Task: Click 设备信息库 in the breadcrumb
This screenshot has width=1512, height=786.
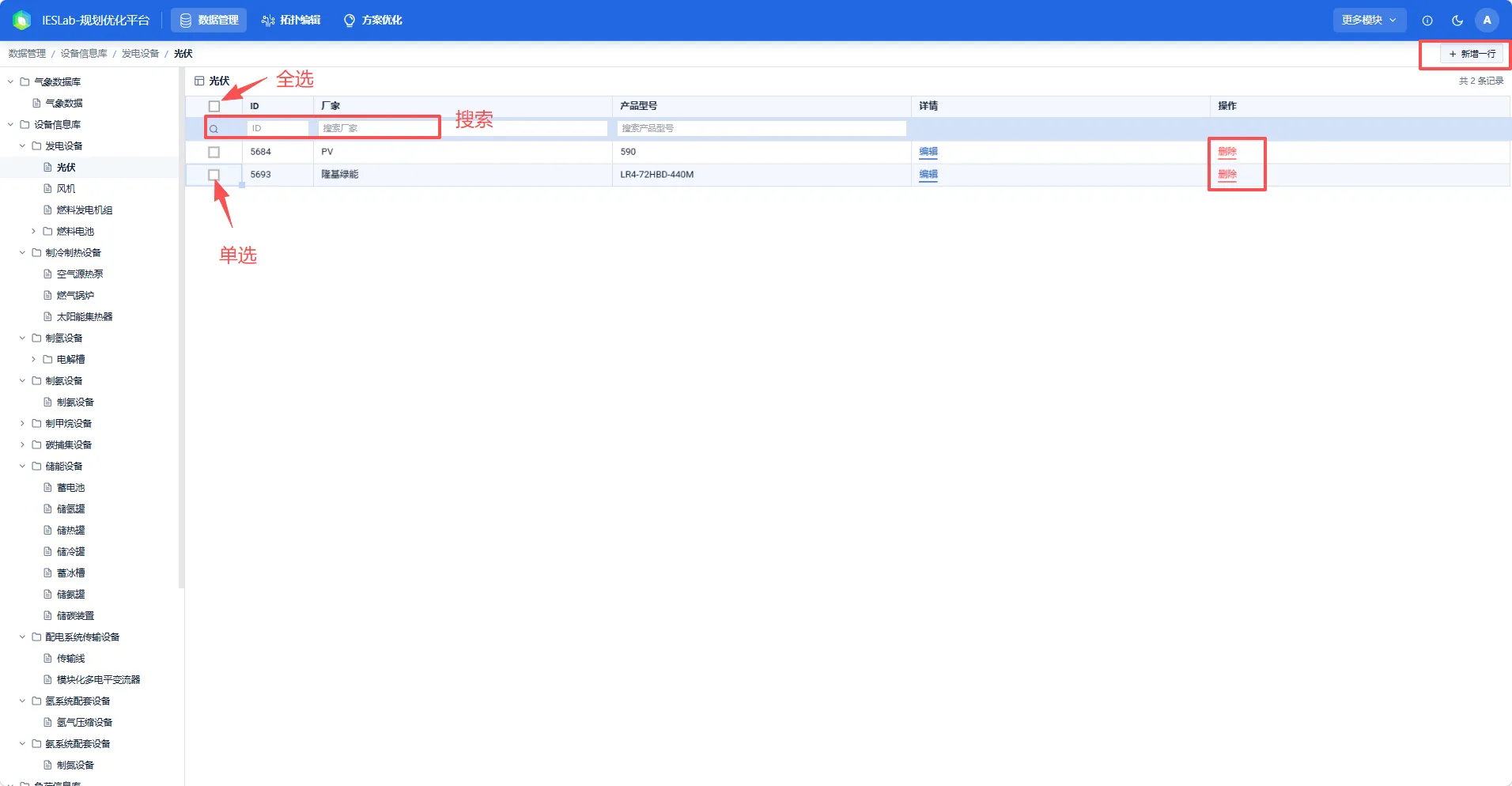Action: coord(84,54)
